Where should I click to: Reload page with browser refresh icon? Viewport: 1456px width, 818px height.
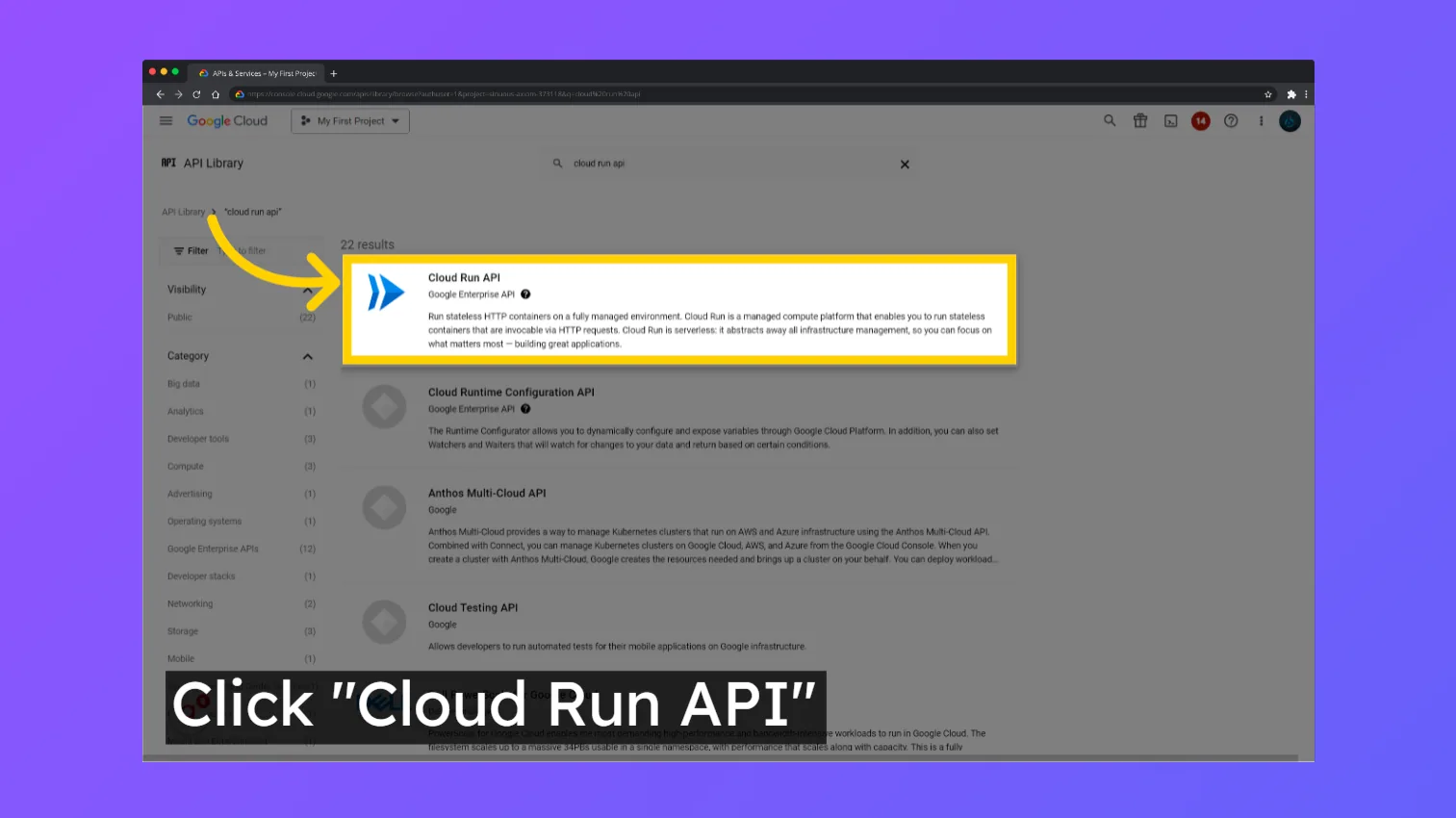coord(196,94)
